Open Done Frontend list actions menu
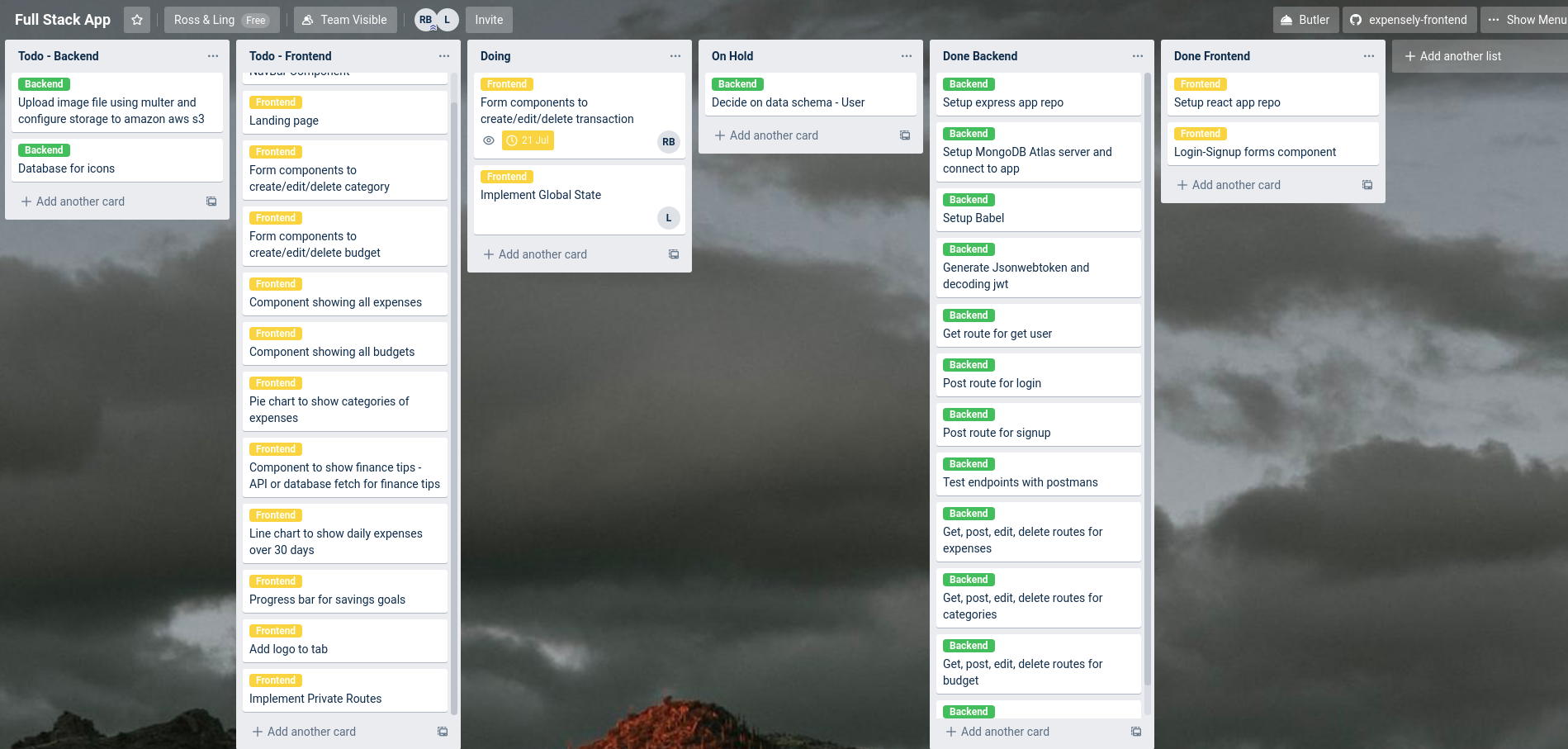The height and width of the screenshot is (749, 1568). (x=1369, y=56)
